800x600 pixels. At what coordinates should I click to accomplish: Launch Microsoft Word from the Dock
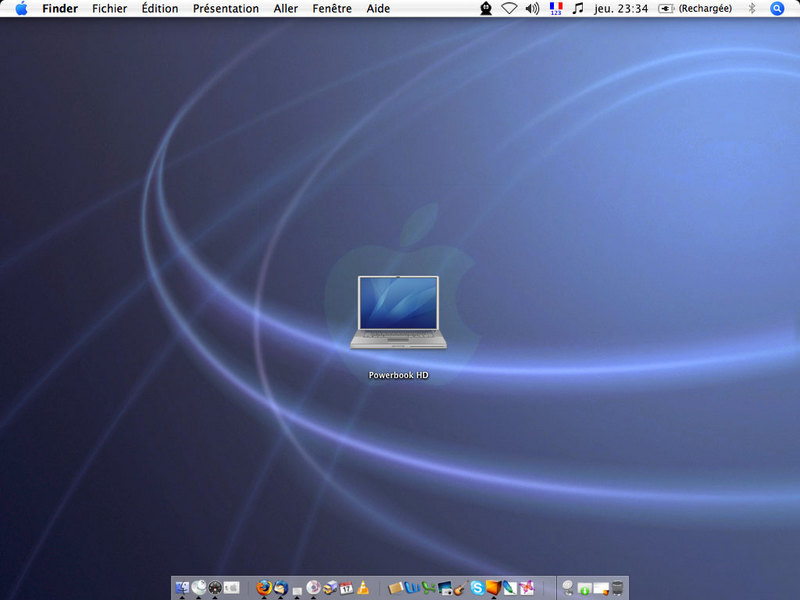click(x=412, y=588)
